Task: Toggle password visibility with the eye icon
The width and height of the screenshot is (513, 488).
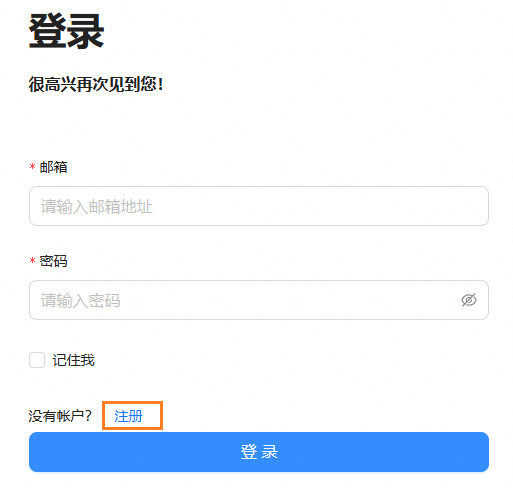Action: [x=469, y=300]
